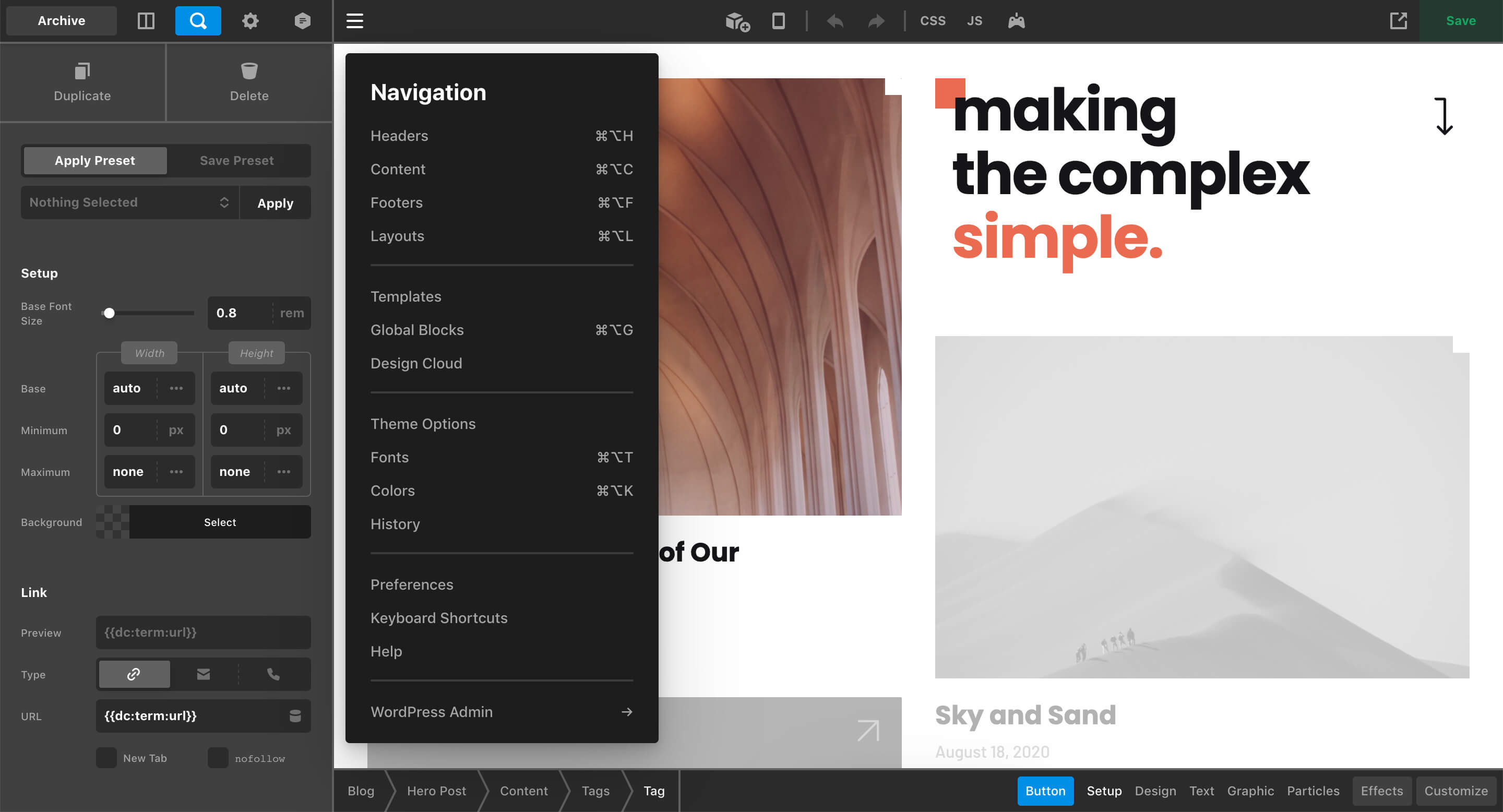
Task: Enable the New Tab checkbox
Action: 105,757
